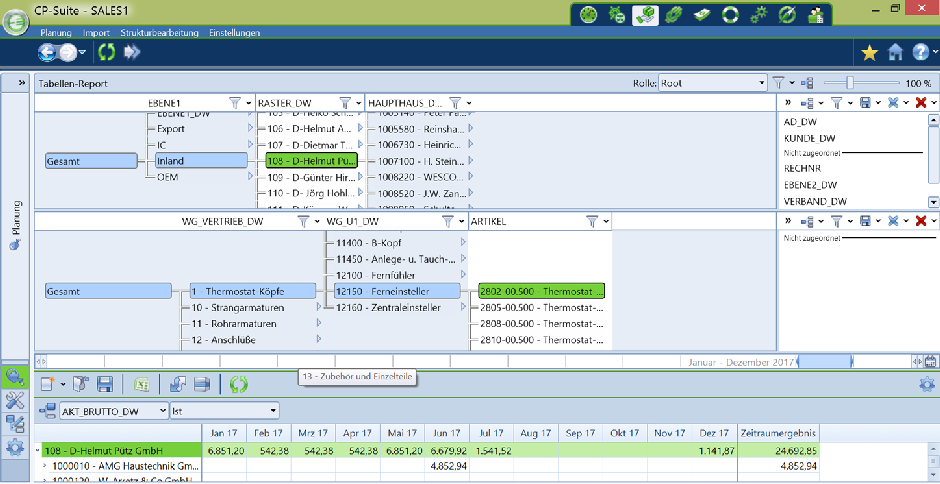Viewport: 940px width, 484px height.
Task: Click the double-arrow skip forward icon
Action: (132, 53)
